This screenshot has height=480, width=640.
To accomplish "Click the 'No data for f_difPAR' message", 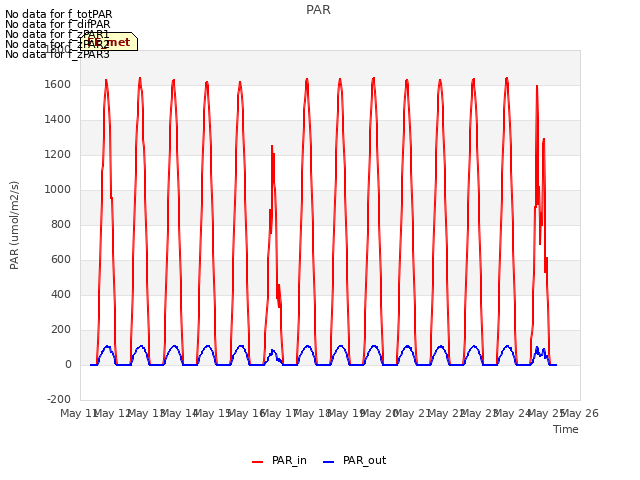I will pos(58,24).
